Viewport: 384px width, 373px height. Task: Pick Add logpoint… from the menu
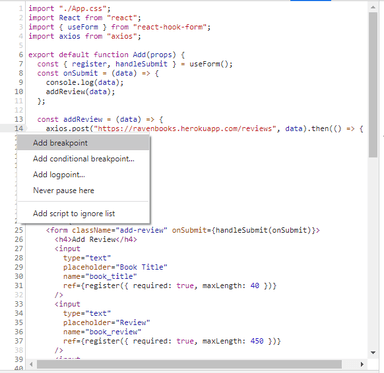pos(83,175)
